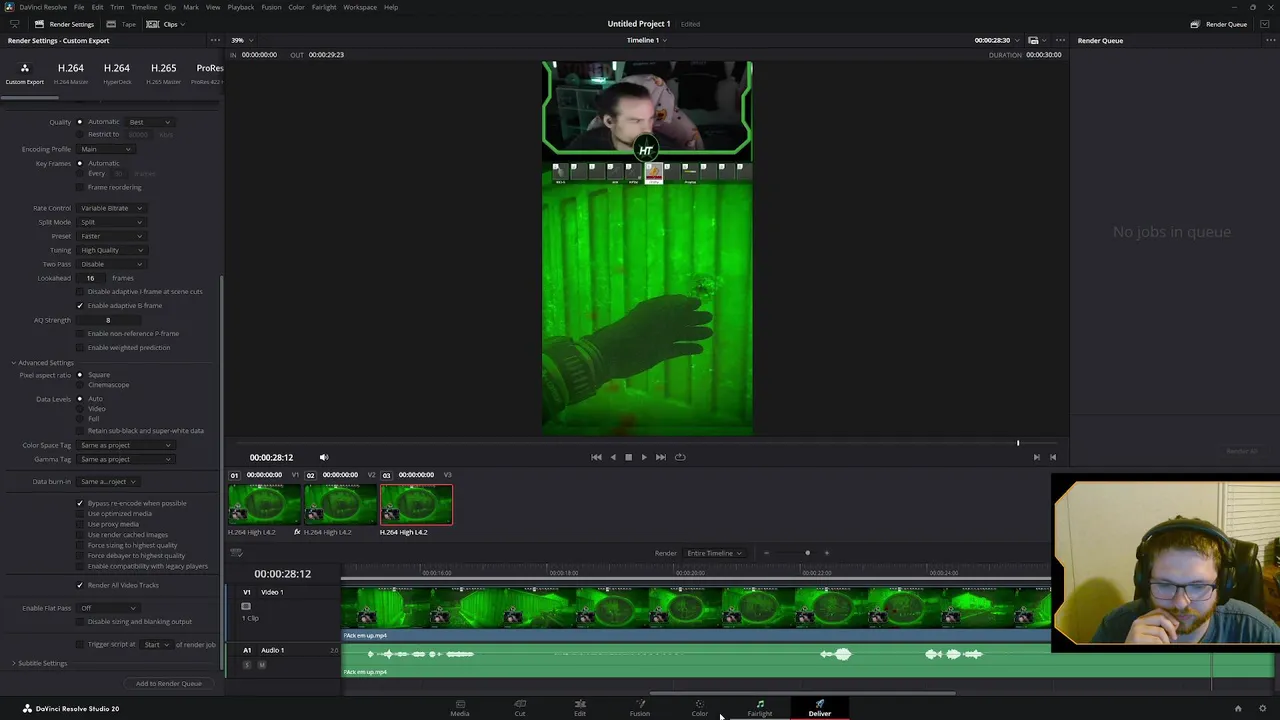The width and height of the screenshot is (1280, 720).
Task: Click the Home project manager icon
Action: point(1238,708)
